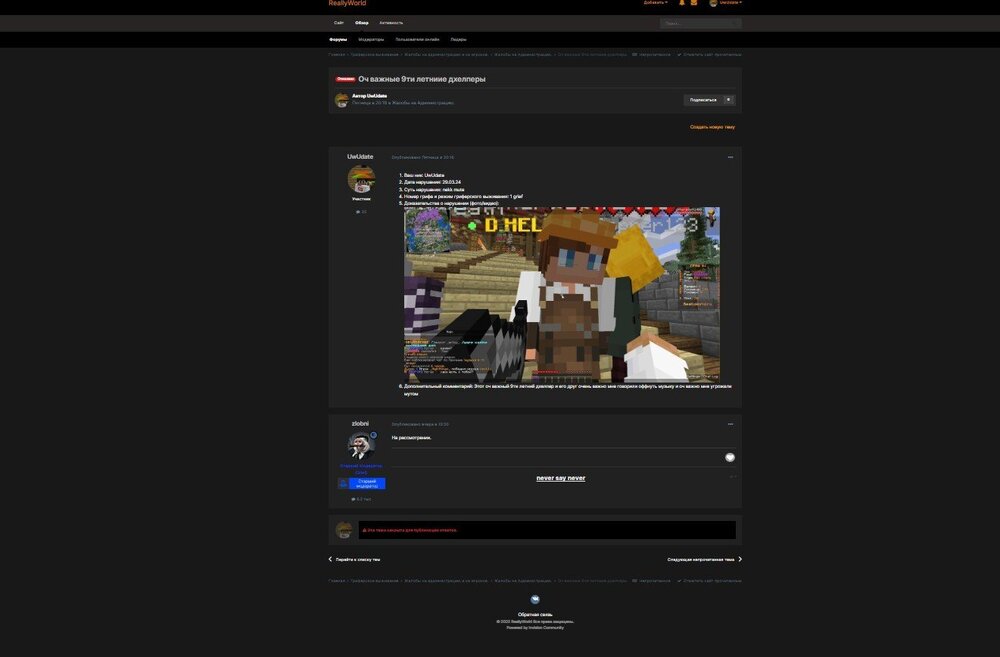Click "Создать новую тему"

712,127
